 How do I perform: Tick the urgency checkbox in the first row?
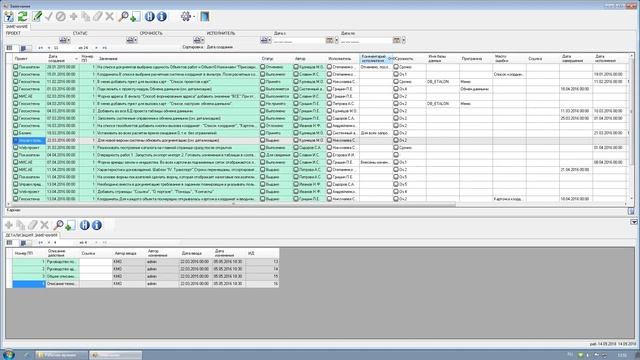click(396, 67)
